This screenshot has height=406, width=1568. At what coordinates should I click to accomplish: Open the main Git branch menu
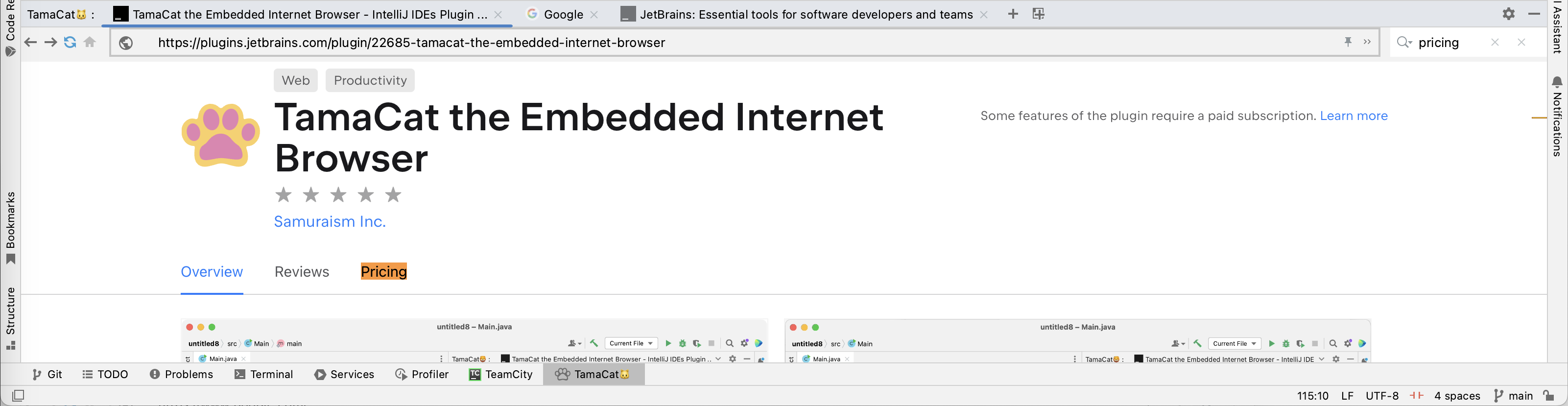(1513, 396)
